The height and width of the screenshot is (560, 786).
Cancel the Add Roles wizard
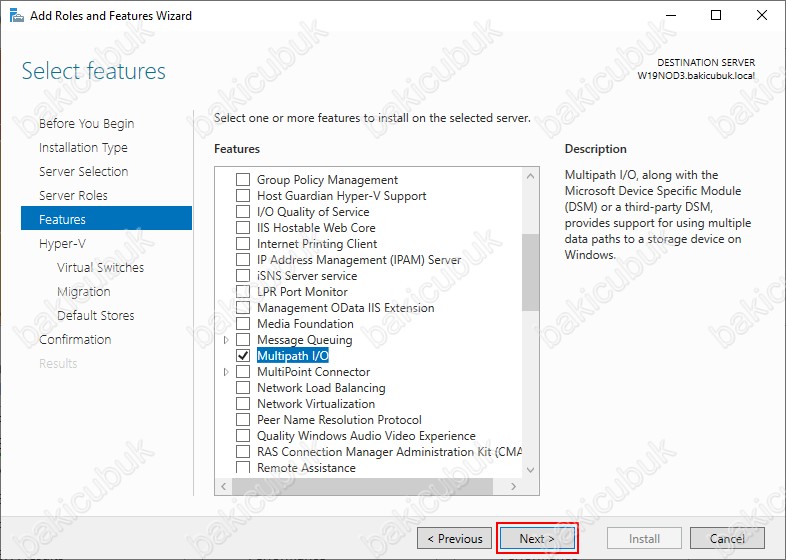[727, 538]
